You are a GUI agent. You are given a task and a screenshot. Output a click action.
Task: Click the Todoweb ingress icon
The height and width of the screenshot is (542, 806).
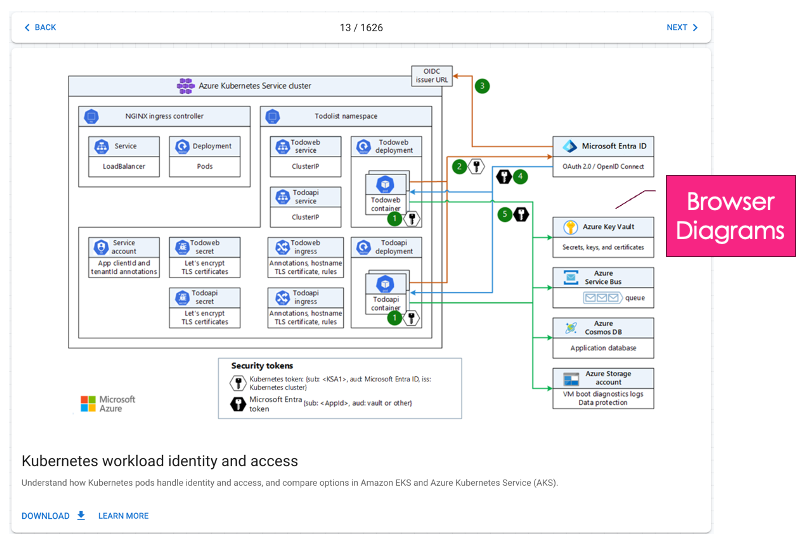[283, 247]
